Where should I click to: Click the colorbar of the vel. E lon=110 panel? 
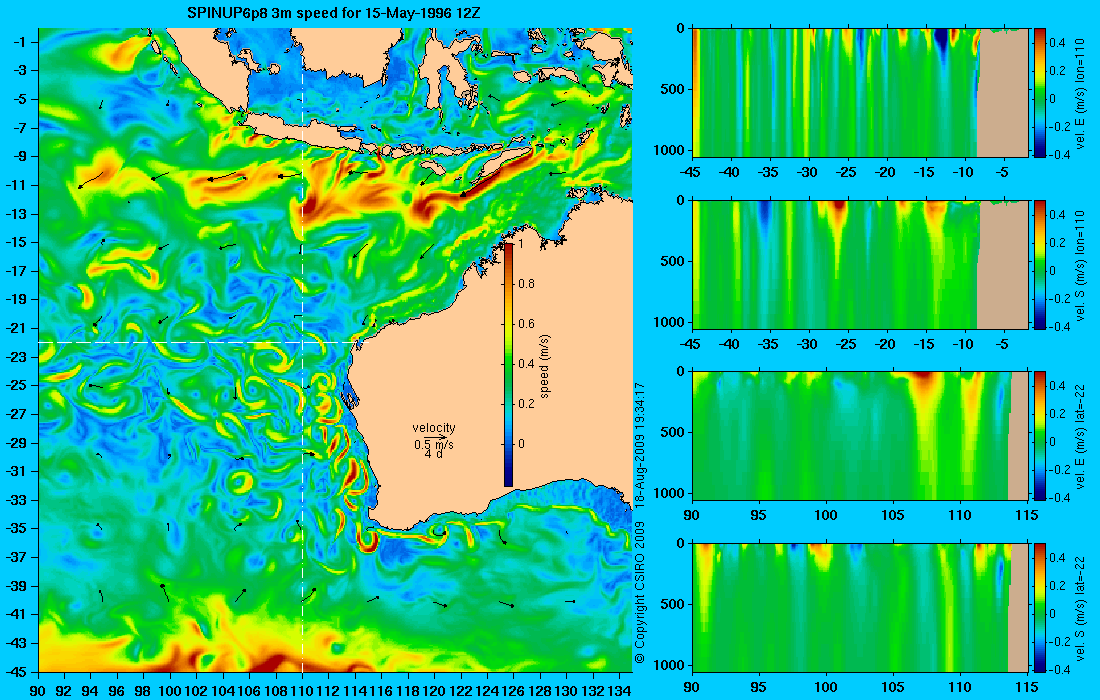click(x=1039, y=93)
